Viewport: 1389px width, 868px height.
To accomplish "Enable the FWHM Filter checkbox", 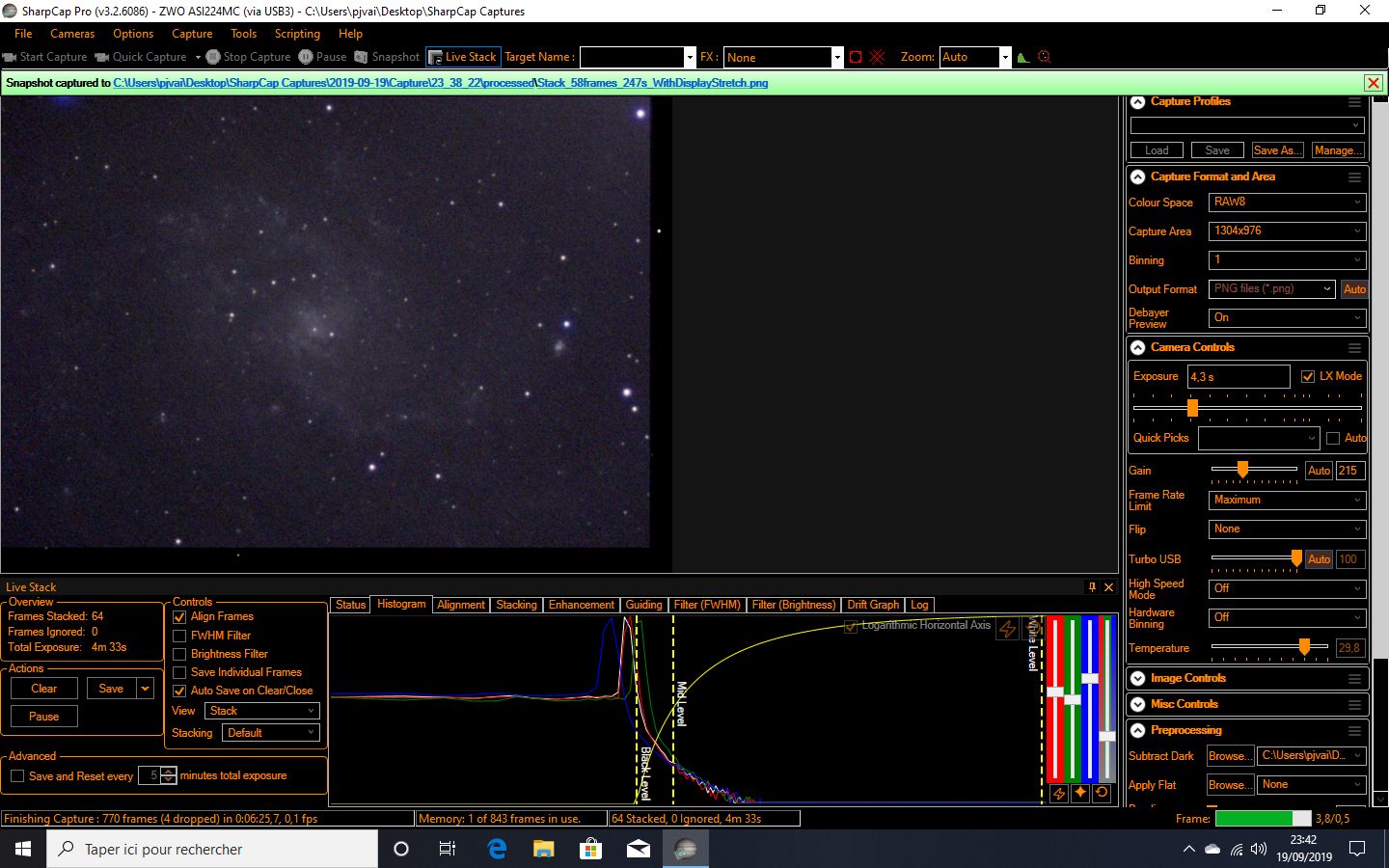I will tap(179, 637).
